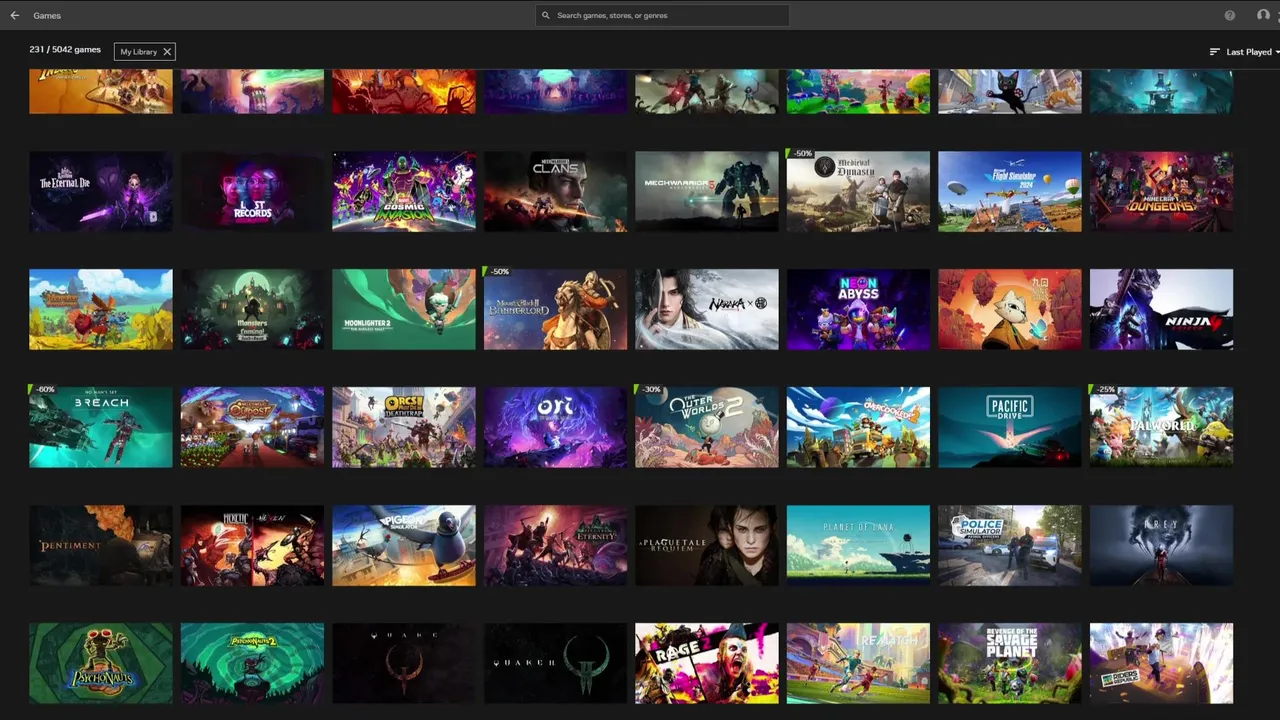Open the help question mark icon
Image resolution: width=1280 pixels, height=720 pixels.
(x=1230, y=15)
